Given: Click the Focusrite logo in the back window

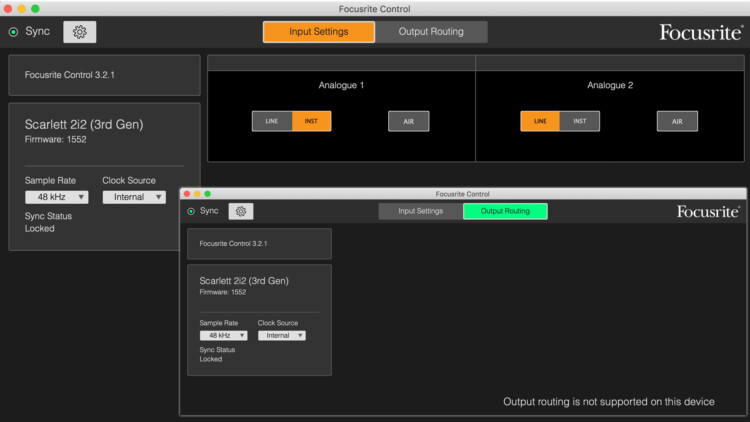Looking at the screenshot, I should pos(701,33).
